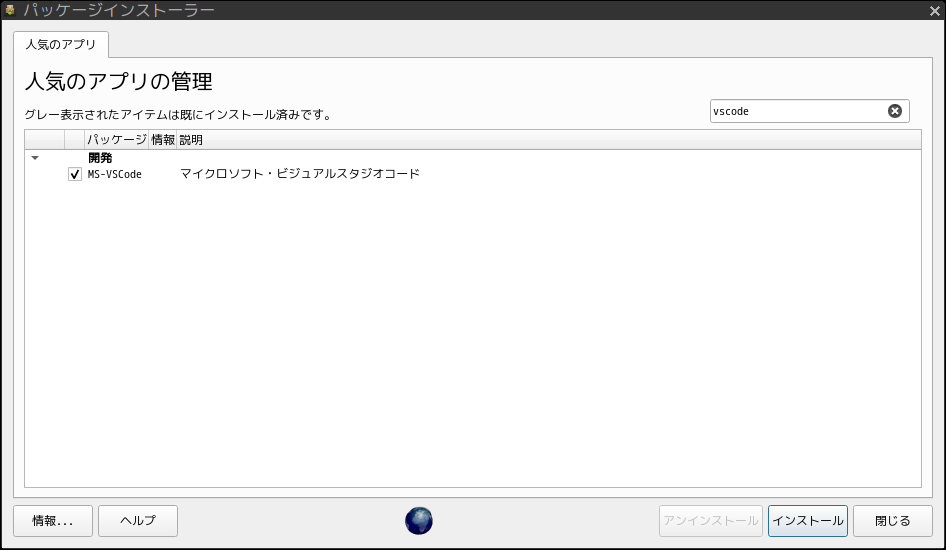Viewport: 946px width, 550px height.
Task: Select the MS-VSCode package name
Action: [115, 174]
